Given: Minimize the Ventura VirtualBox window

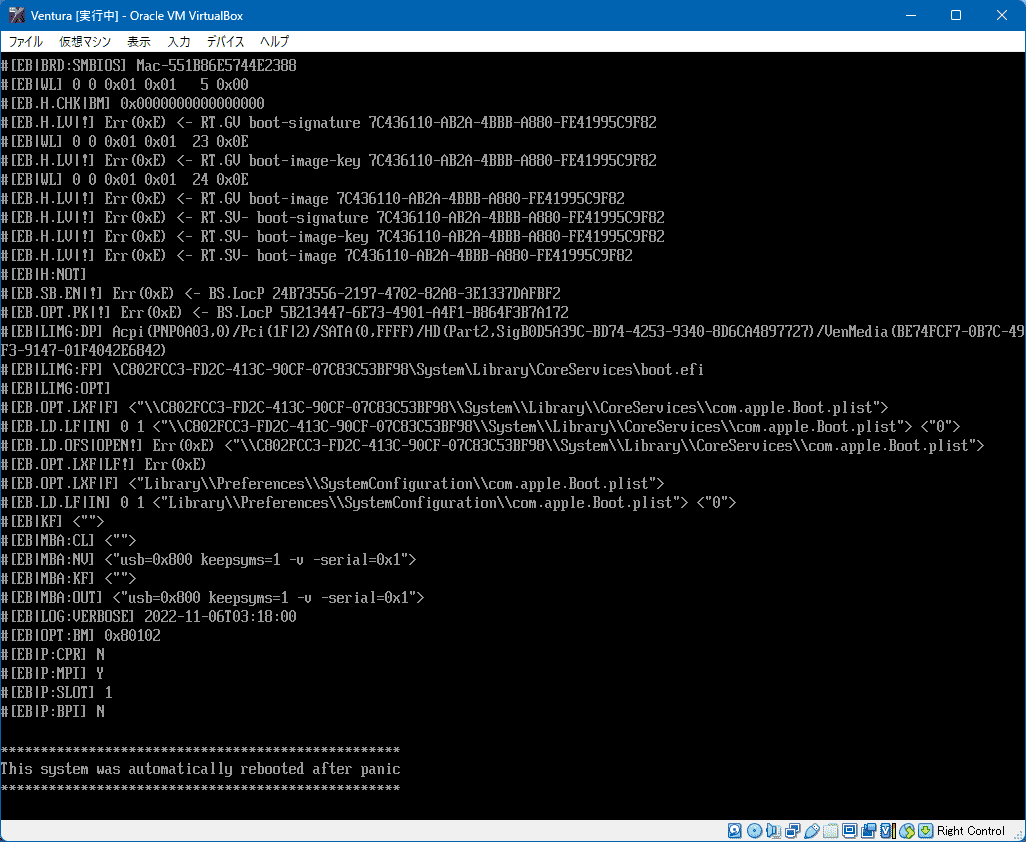Looking at the screenshot, I should 910,15.
